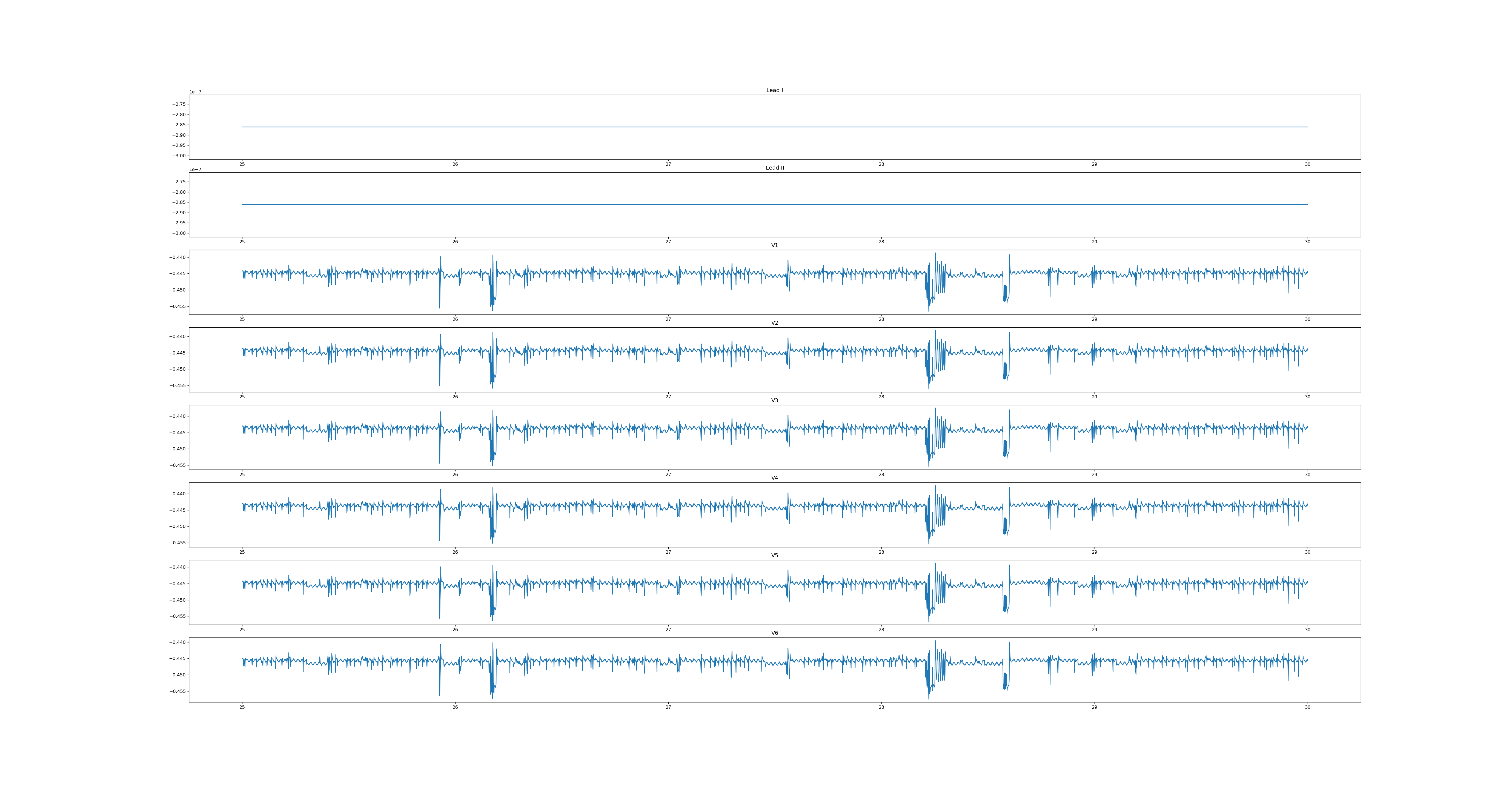Screen dimensions: 1512x789
Task: Click the −2.75 y-axis tick of the Lead II plot
Action: click(179, 182)
